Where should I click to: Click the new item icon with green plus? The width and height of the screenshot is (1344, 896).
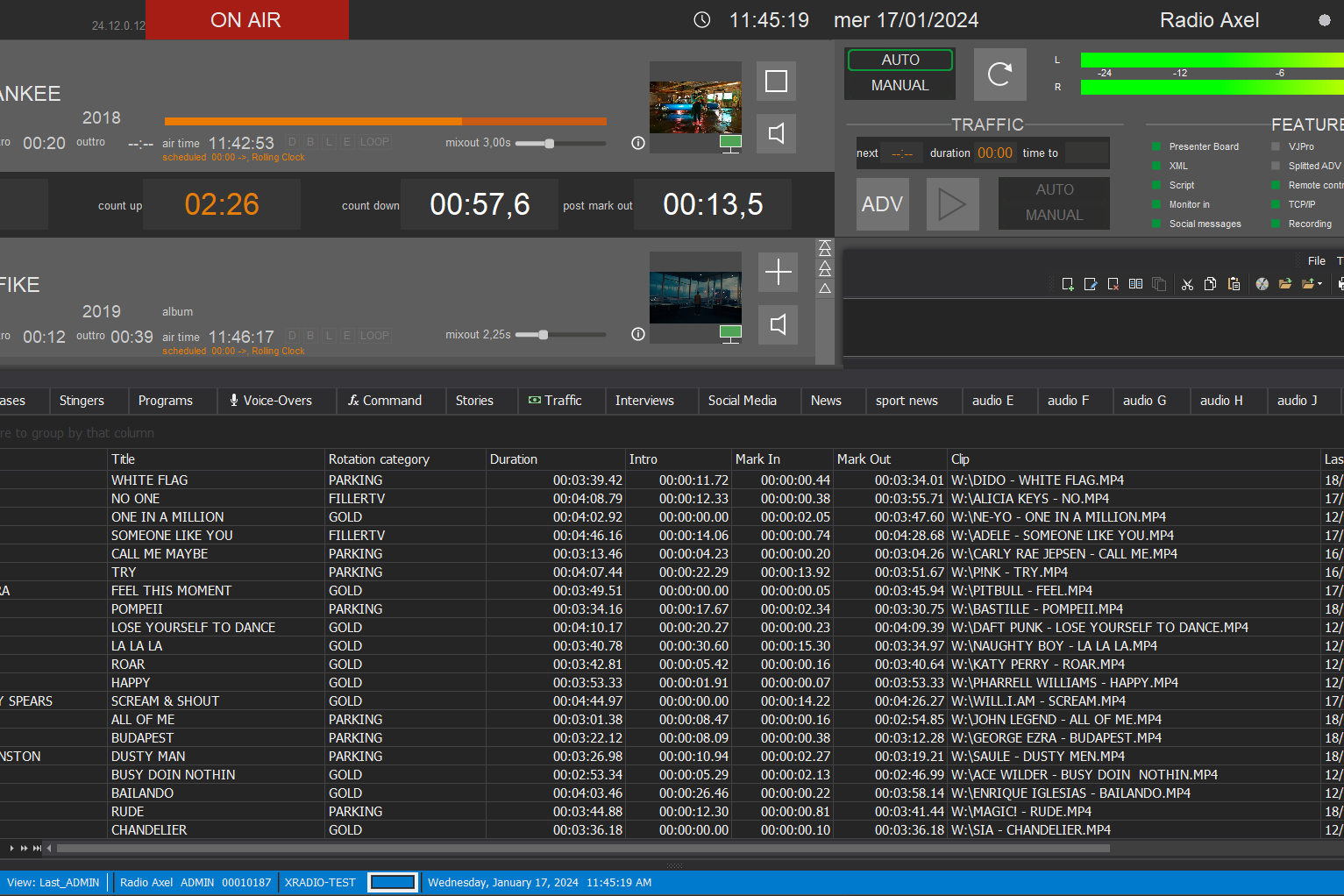[1067, 284]
